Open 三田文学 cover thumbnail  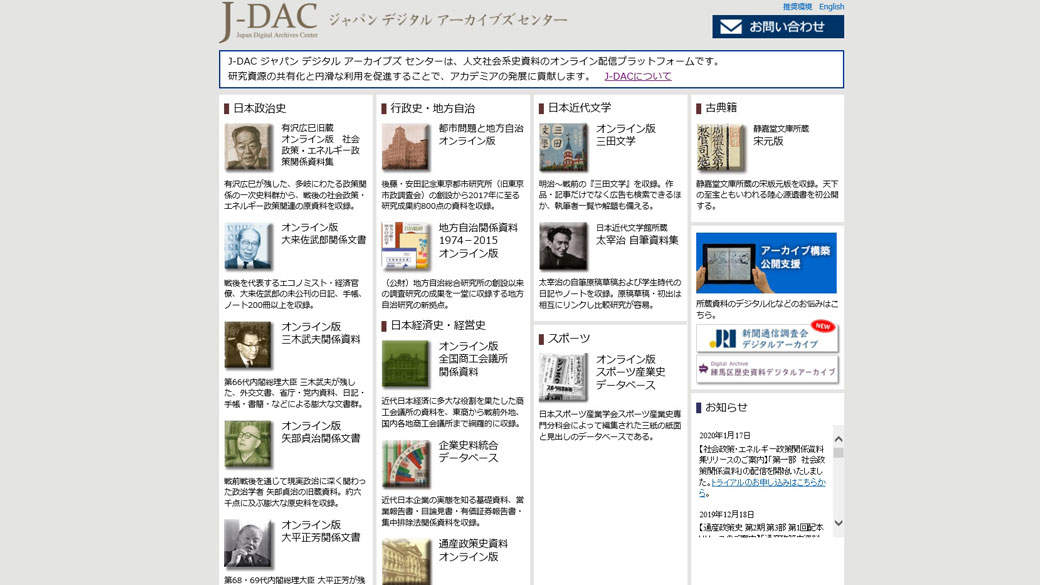pos(562,147)
